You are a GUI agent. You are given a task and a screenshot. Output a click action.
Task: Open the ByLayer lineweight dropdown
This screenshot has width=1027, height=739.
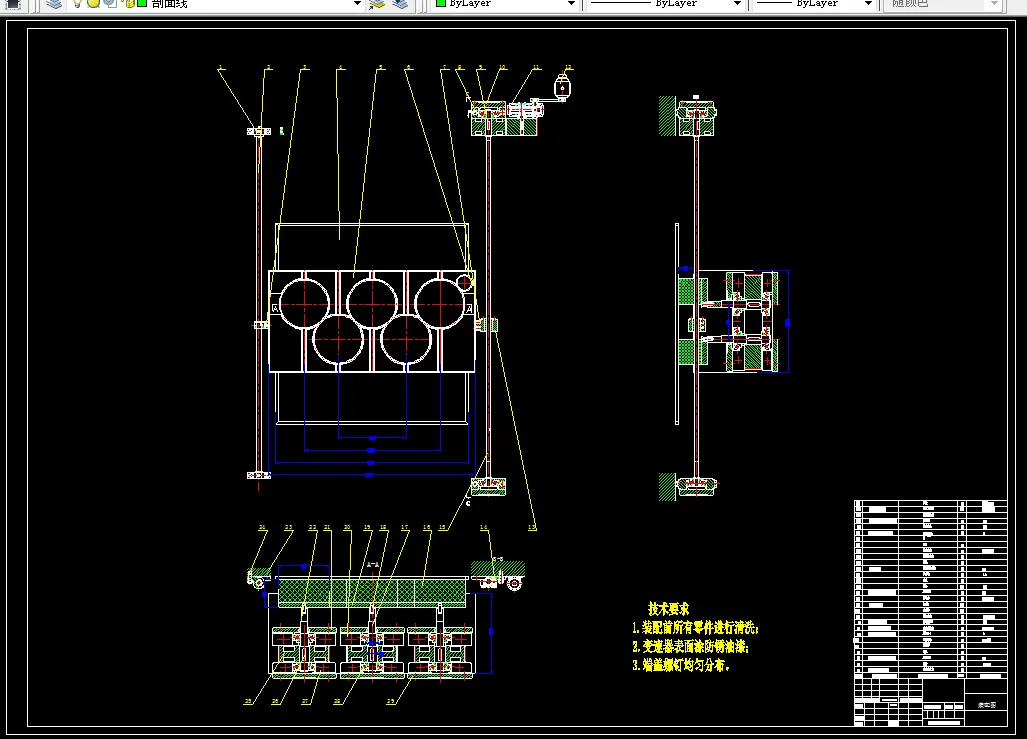click(868, 4)
